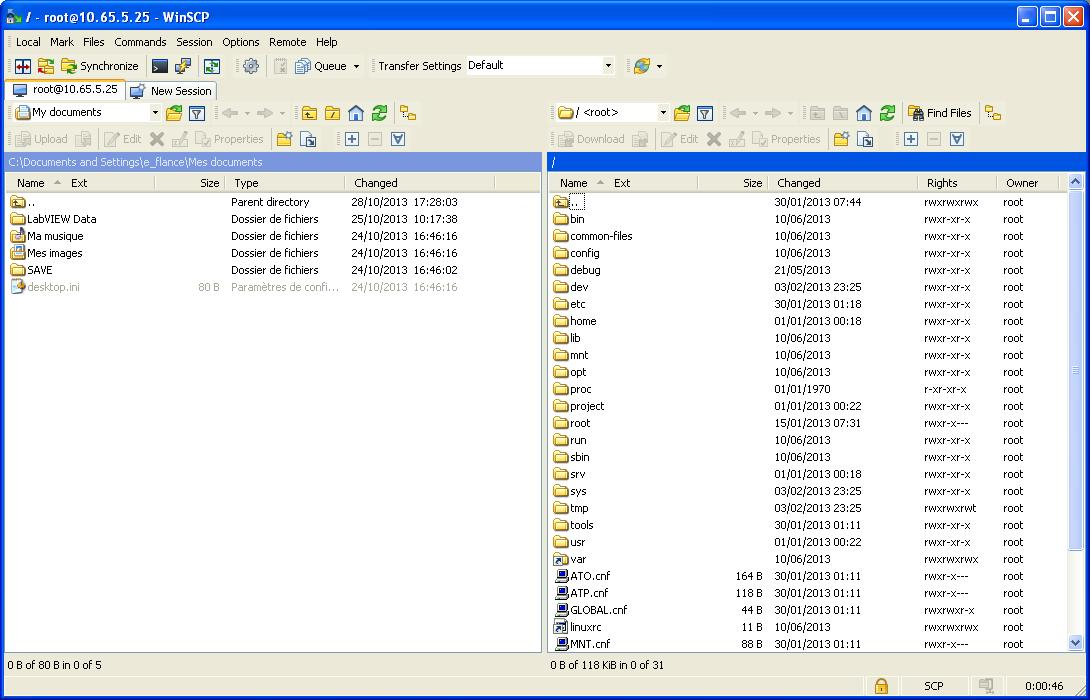Viewport: 1090px width, 700px height.
Task: Sort remote panel by Rights column header
Action: (x=956, y=184)
